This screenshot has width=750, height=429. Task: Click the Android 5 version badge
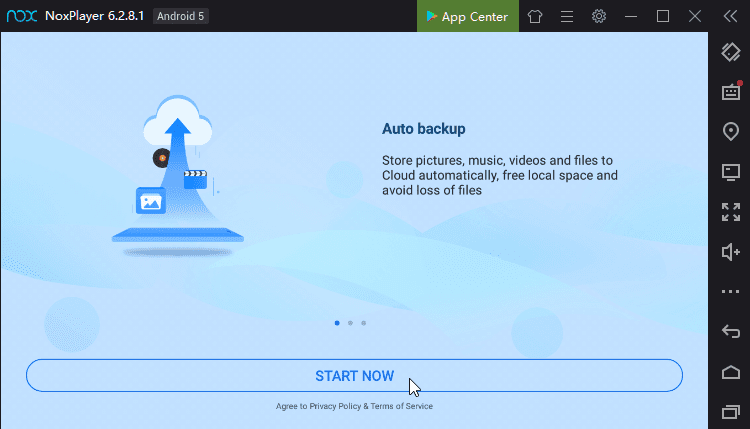coord(181,16)
